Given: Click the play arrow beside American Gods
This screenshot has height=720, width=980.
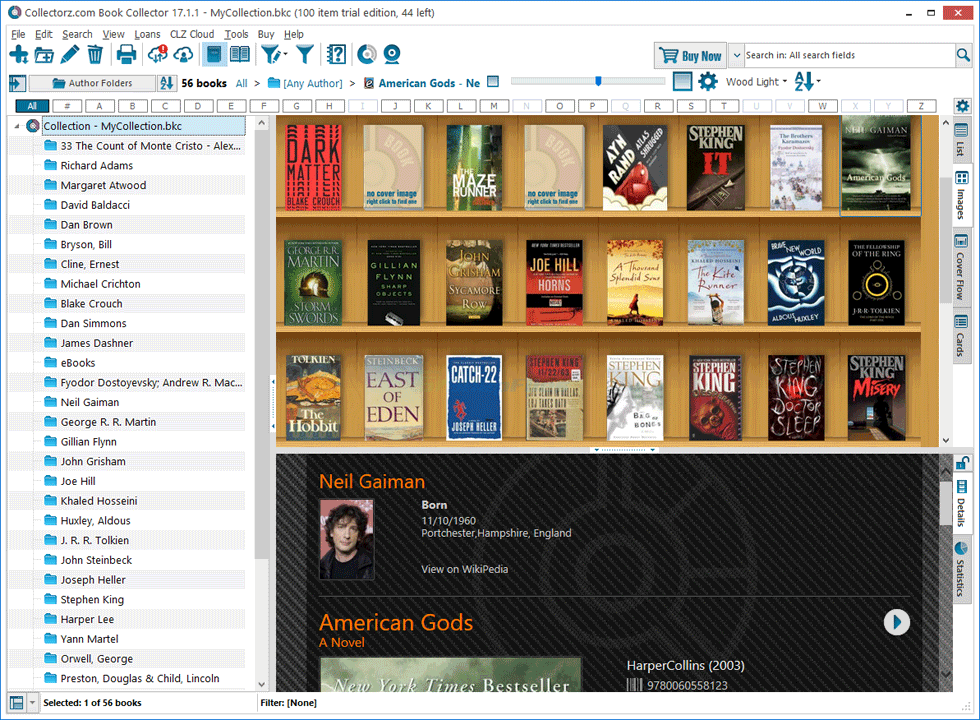Looking at the screenshot, I should 896,622.
